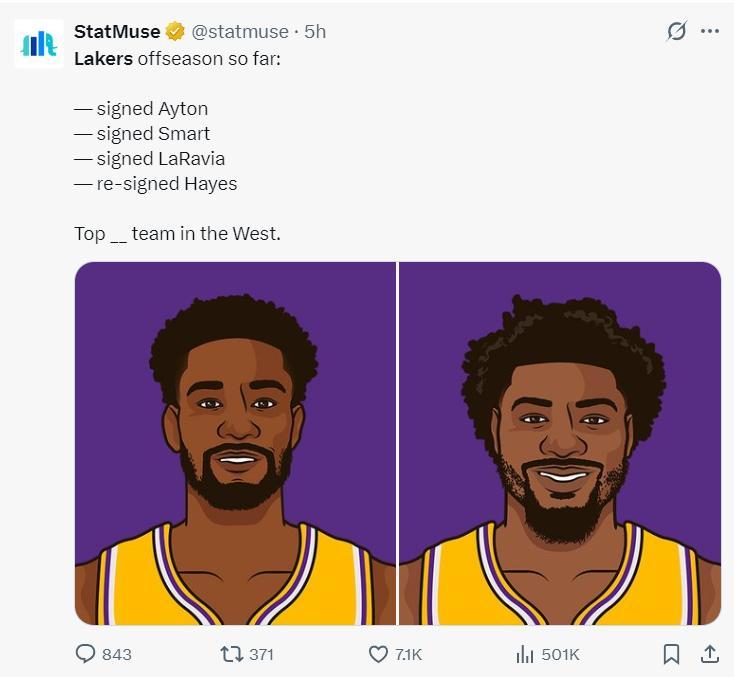Click the 7.1K likes count

408,654
